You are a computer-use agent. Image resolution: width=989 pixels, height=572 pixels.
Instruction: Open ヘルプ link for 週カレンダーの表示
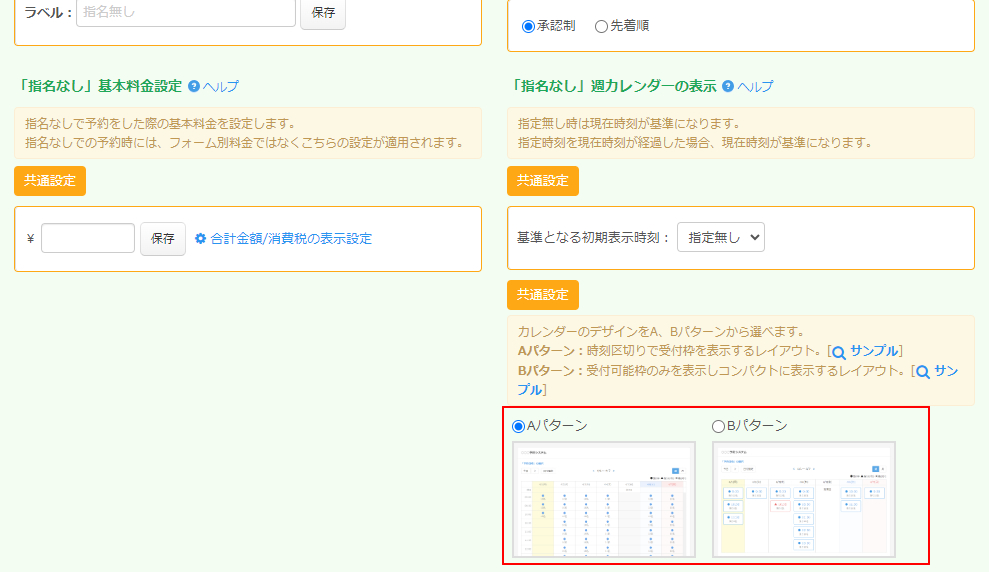755,86
